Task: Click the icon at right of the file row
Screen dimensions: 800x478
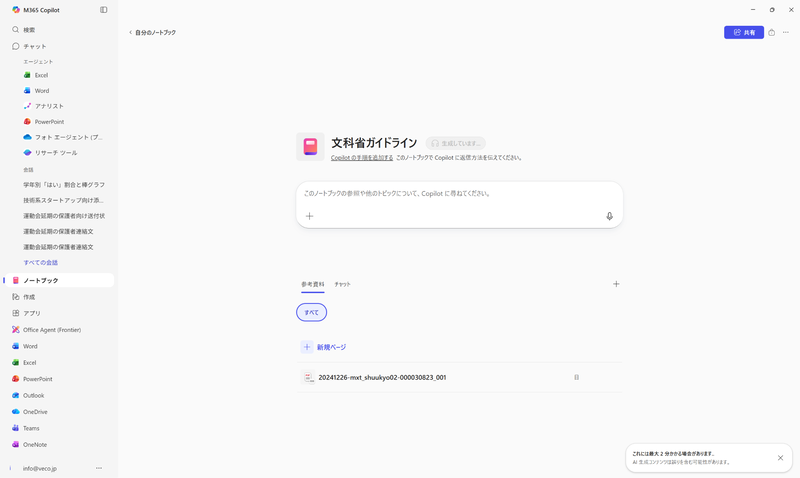Action: pyautogui.click(x=577, y=378)
